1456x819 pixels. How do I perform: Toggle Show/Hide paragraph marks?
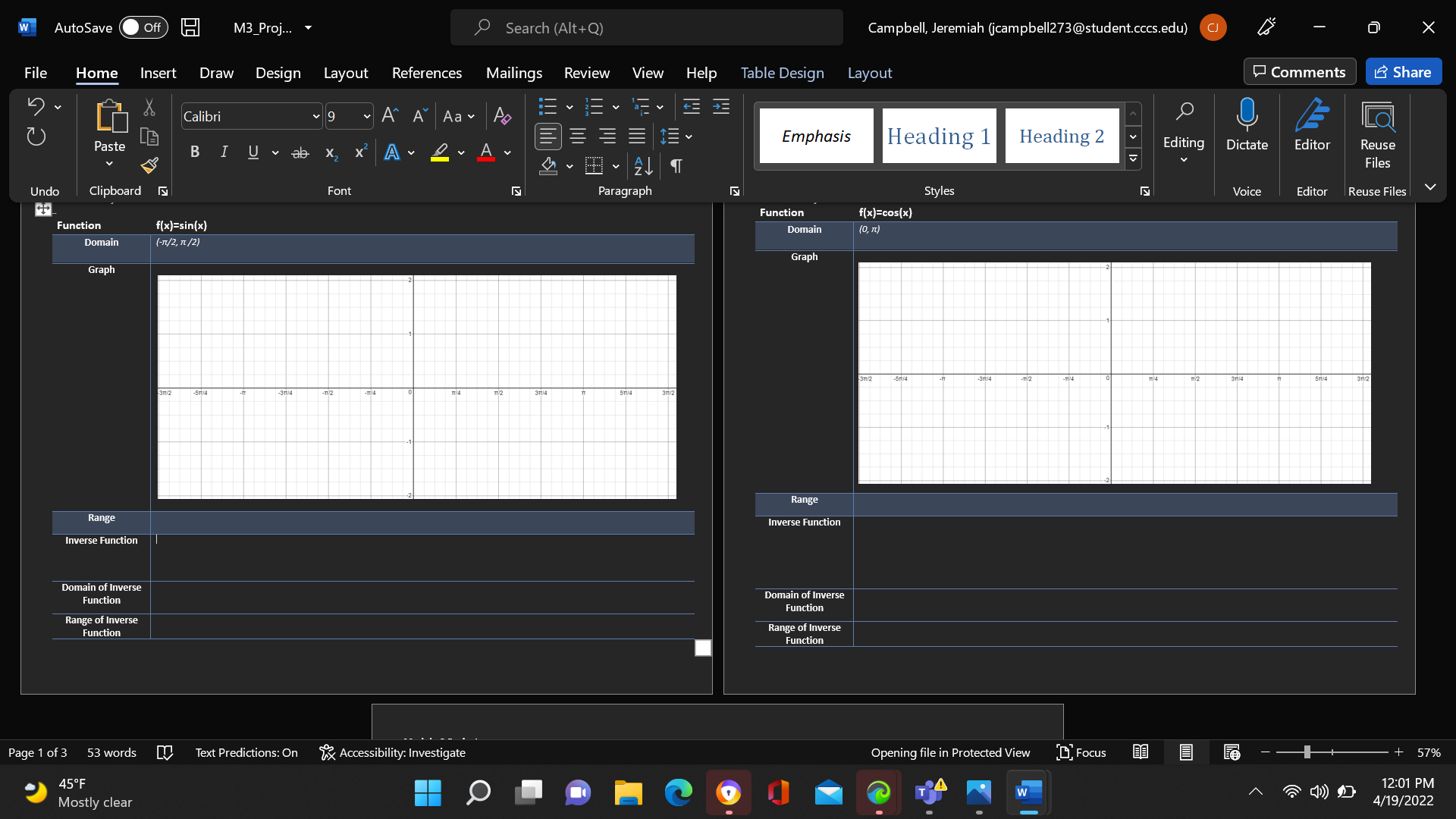676,165
